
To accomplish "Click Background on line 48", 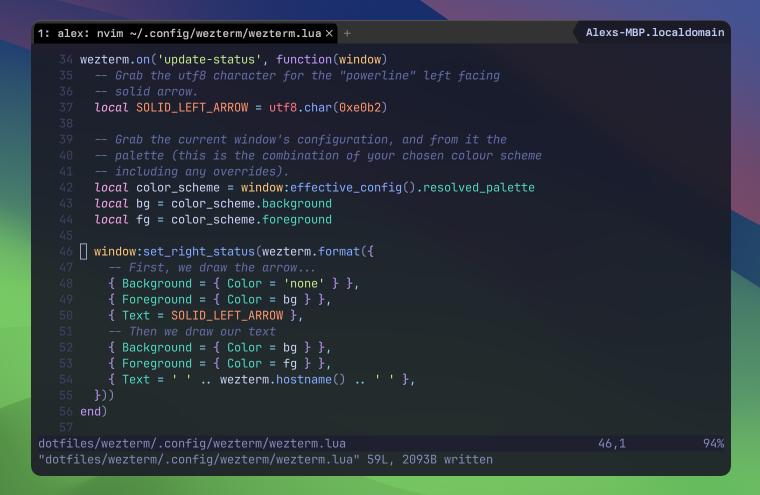I will tap(157, 284).
